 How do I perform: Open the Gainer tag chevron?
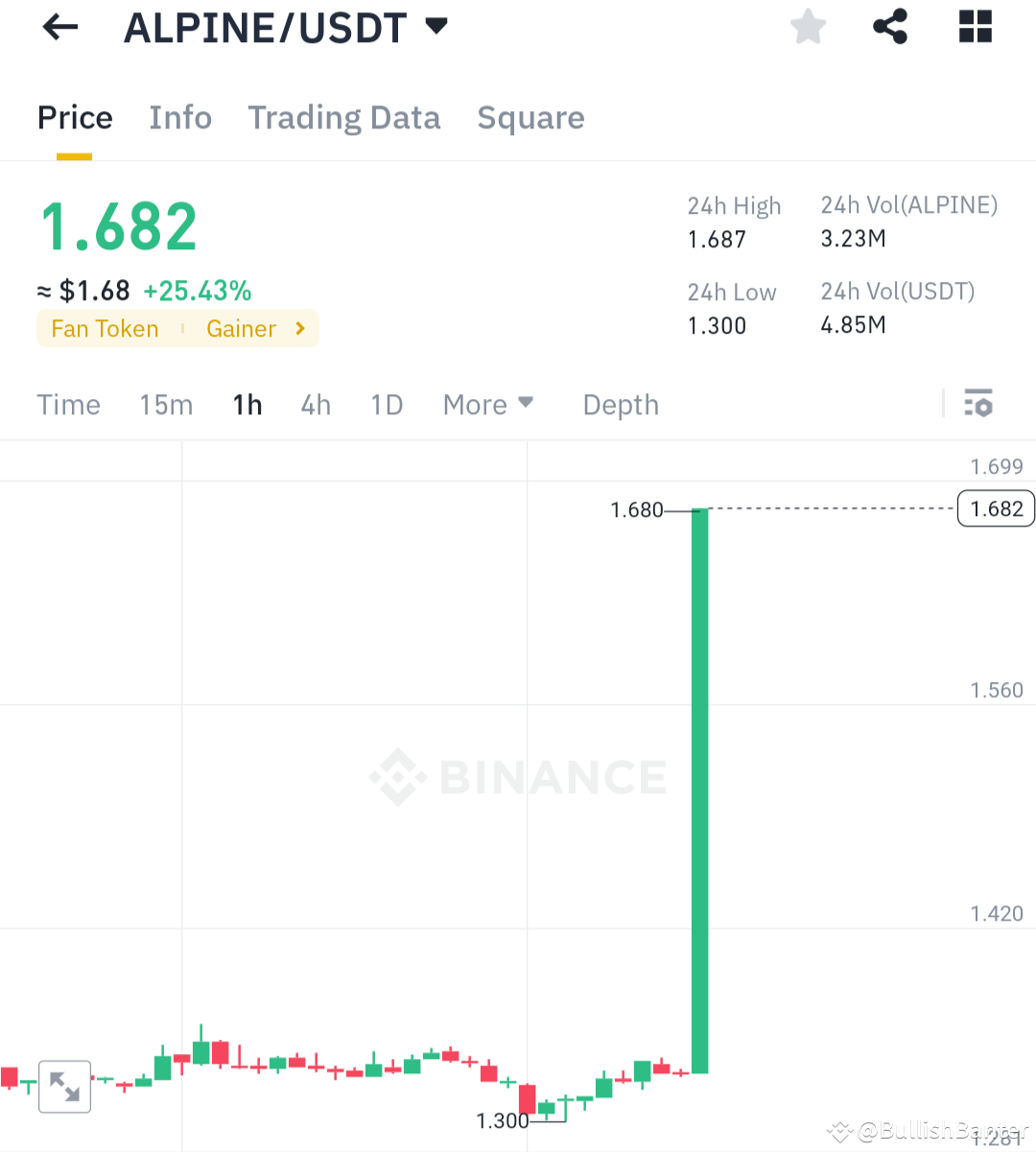click(298, 329)
